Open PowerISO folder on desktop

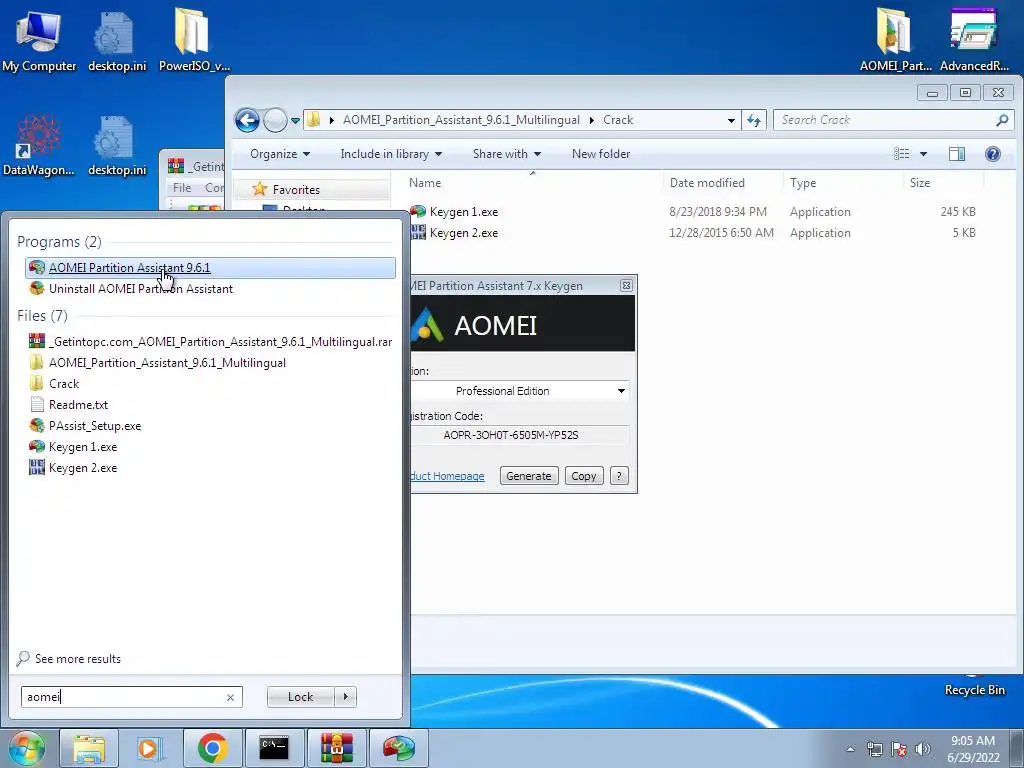coord(194,40)
